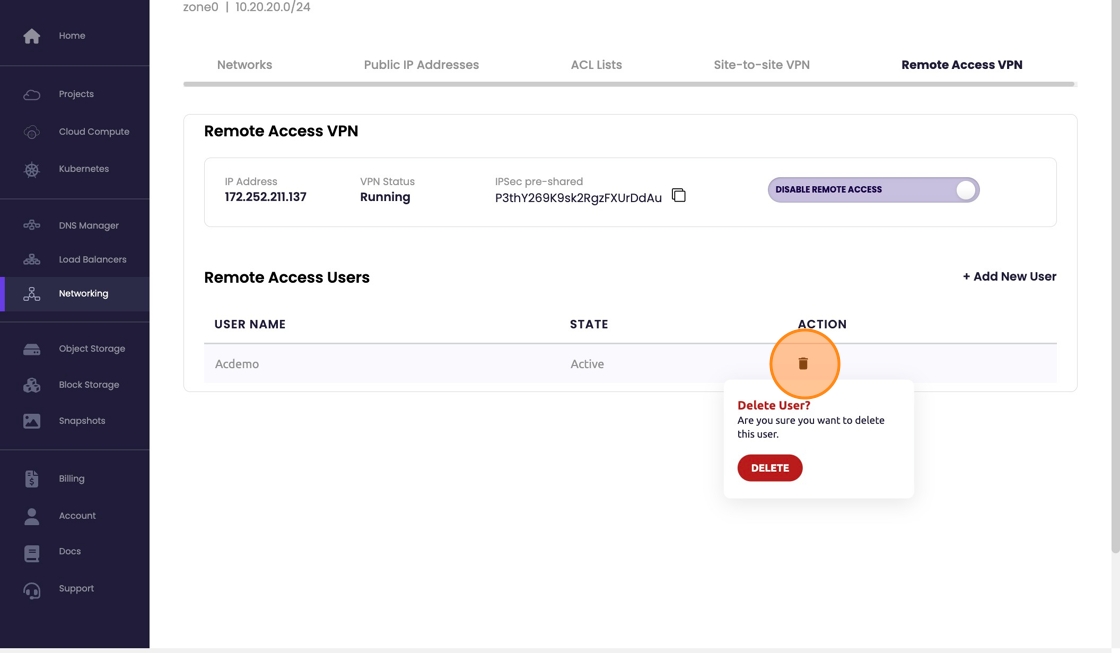Go to the Site-to-site VPN tab
This screenshot has height=653, width=1120.
(761, 65)
